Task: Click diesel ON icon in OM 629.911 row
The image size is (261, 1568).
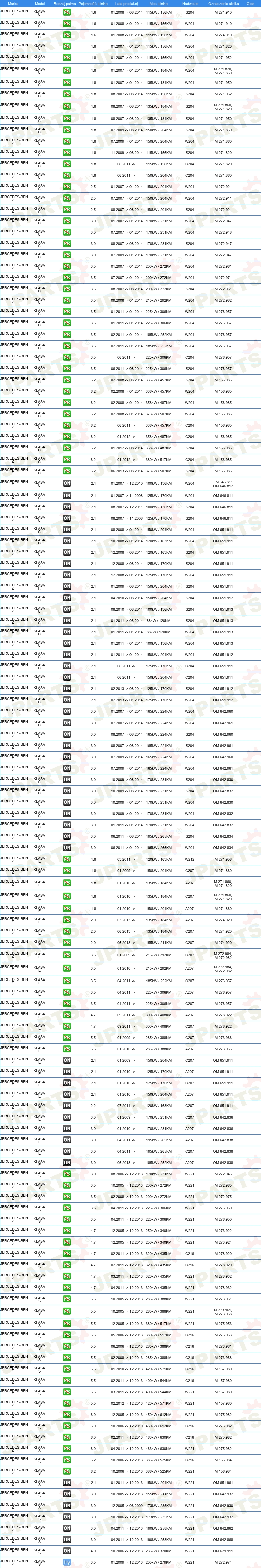Action: tap(67, 1551)
